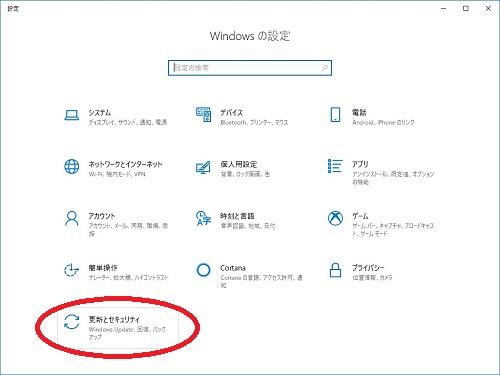
Task: Select the デバイス heading text
Action: [x=231, y=113]
